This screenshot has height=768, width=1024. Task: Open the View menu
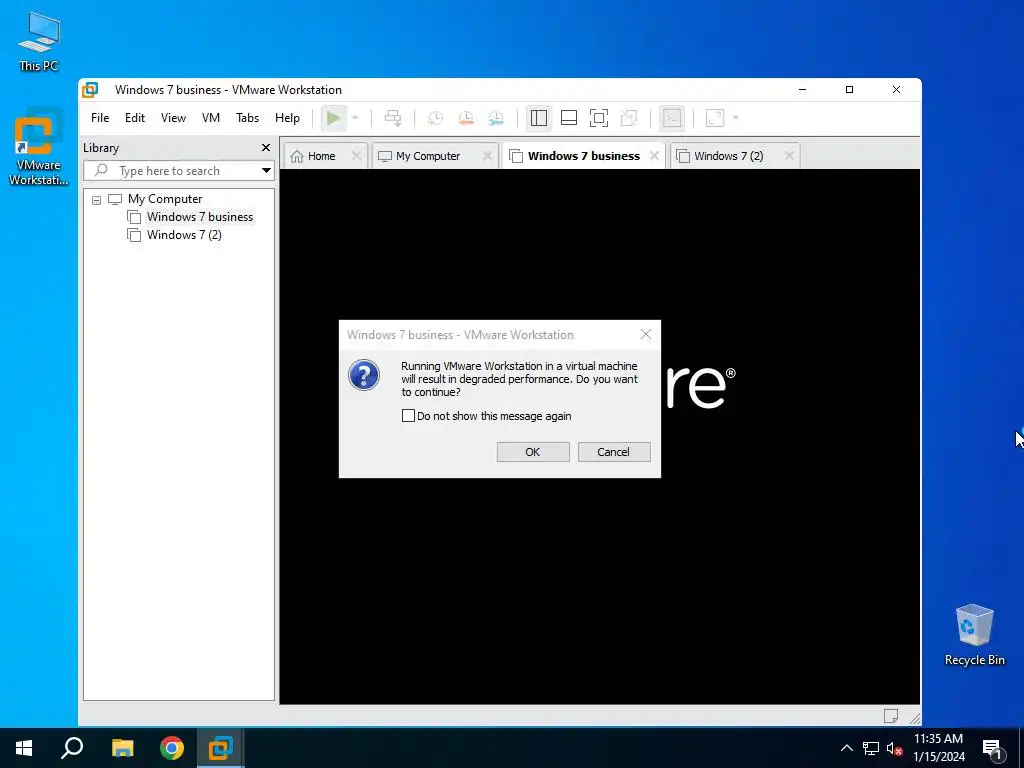[173, 118]
